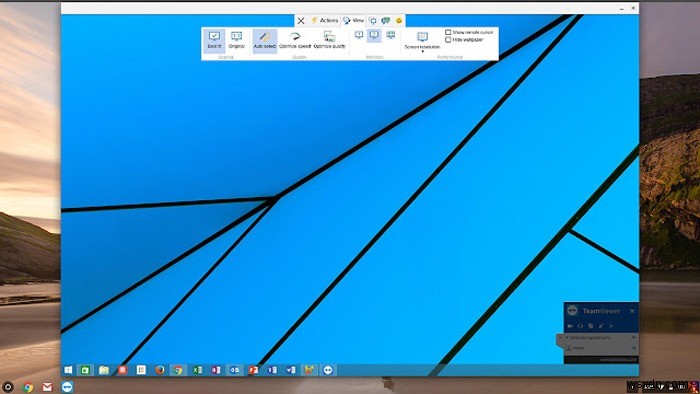This screenshot has width=700, height=394.
Task: Collapse TeamViewer panel with side arrow tab
Action: tap(560, 340)
